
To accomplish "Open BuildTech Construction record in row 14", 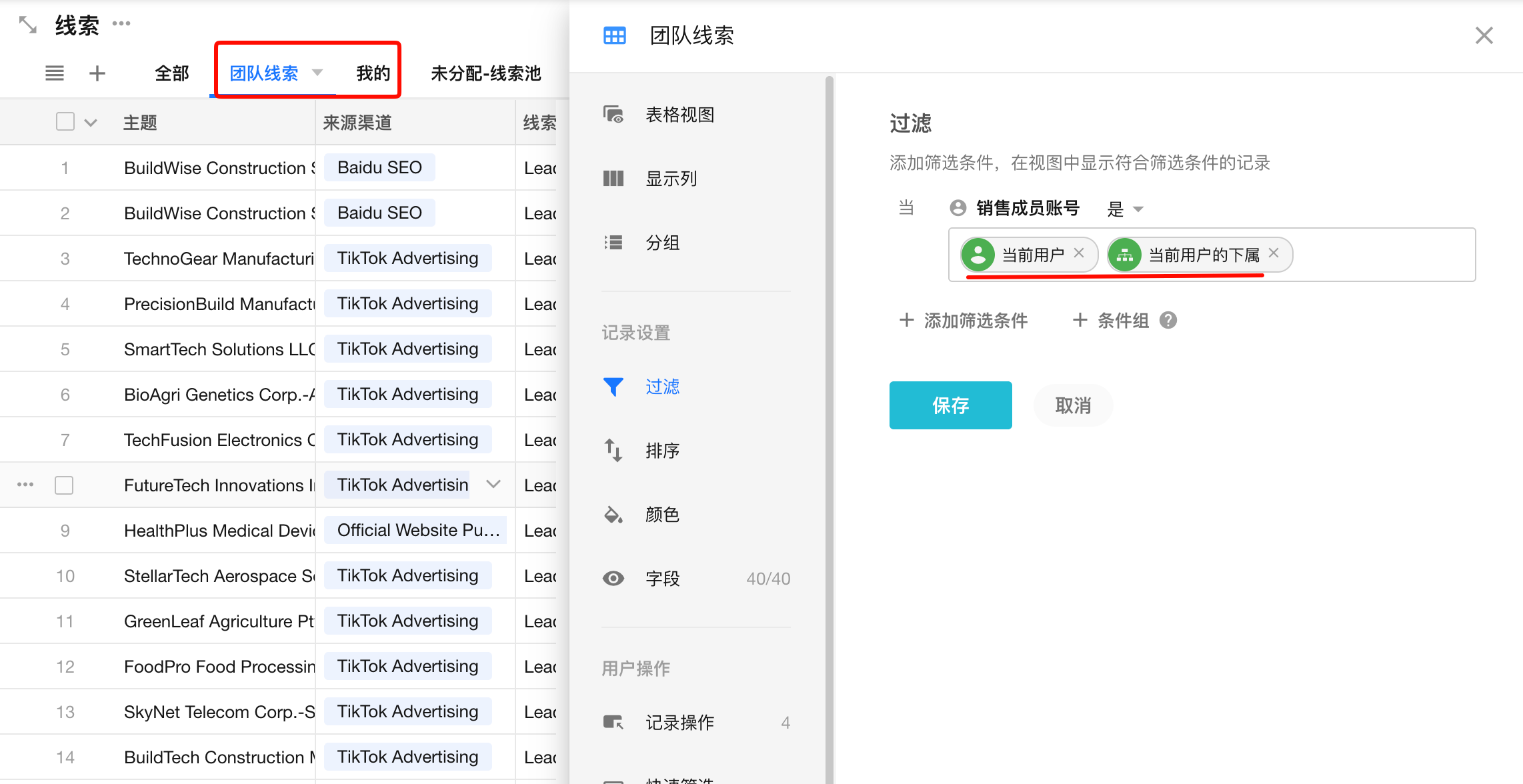I will tap(219, 757).
